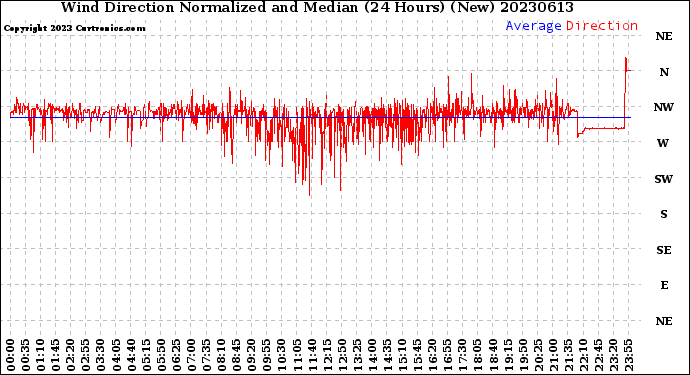Click the 'SE' direction axis label
Image resolution: width=690 pixels, height=375 pixels.
(664, 250)
